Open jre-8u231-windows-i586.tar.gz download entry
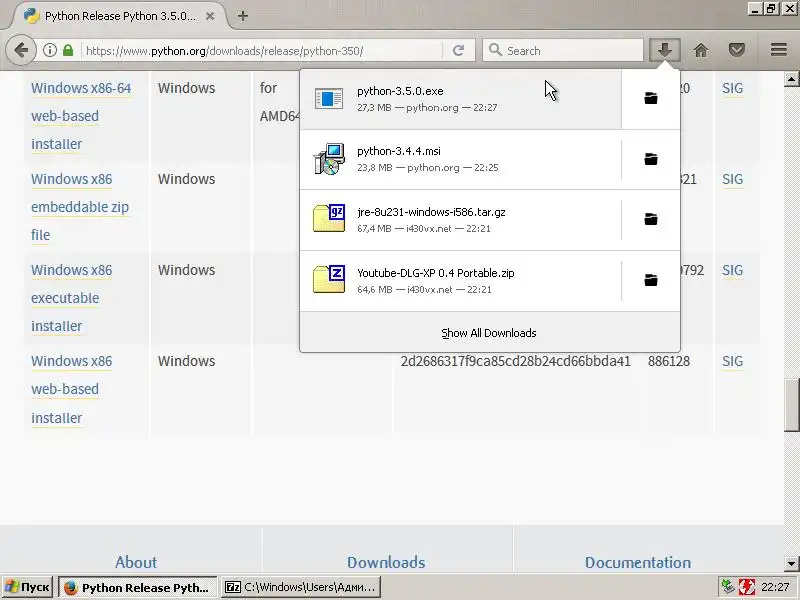Screen dimensions: 800x600 click(x=461, y=219)
